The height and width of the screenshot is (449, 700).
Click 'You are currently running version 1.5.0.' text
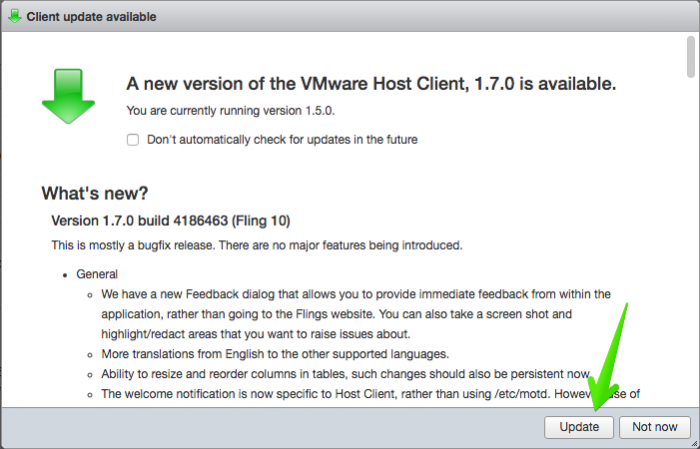click(230, 111)
